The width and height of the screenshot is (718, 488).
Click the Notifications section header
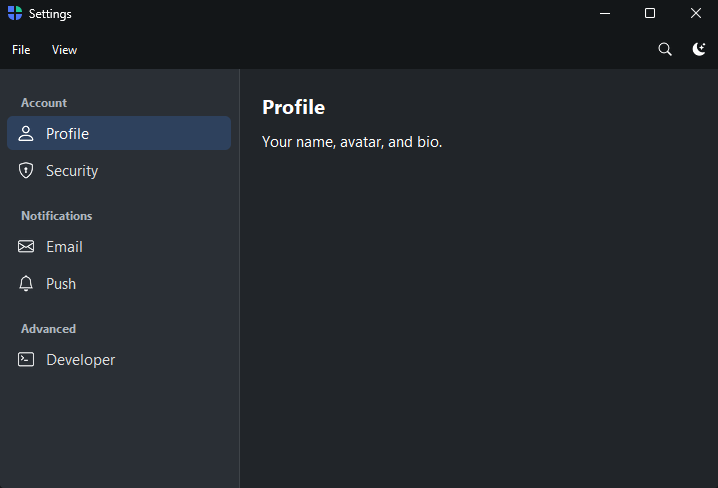pos(57,216)
